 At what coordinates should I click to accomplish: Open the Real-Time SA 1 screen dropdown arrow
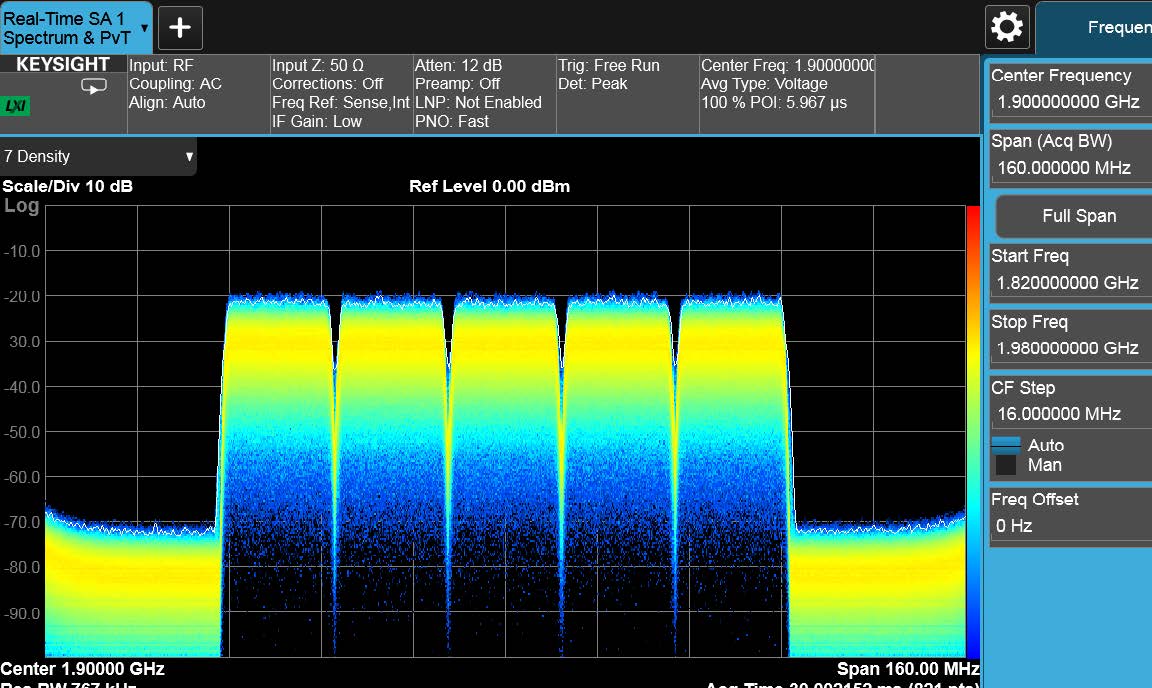pos(145,28)
